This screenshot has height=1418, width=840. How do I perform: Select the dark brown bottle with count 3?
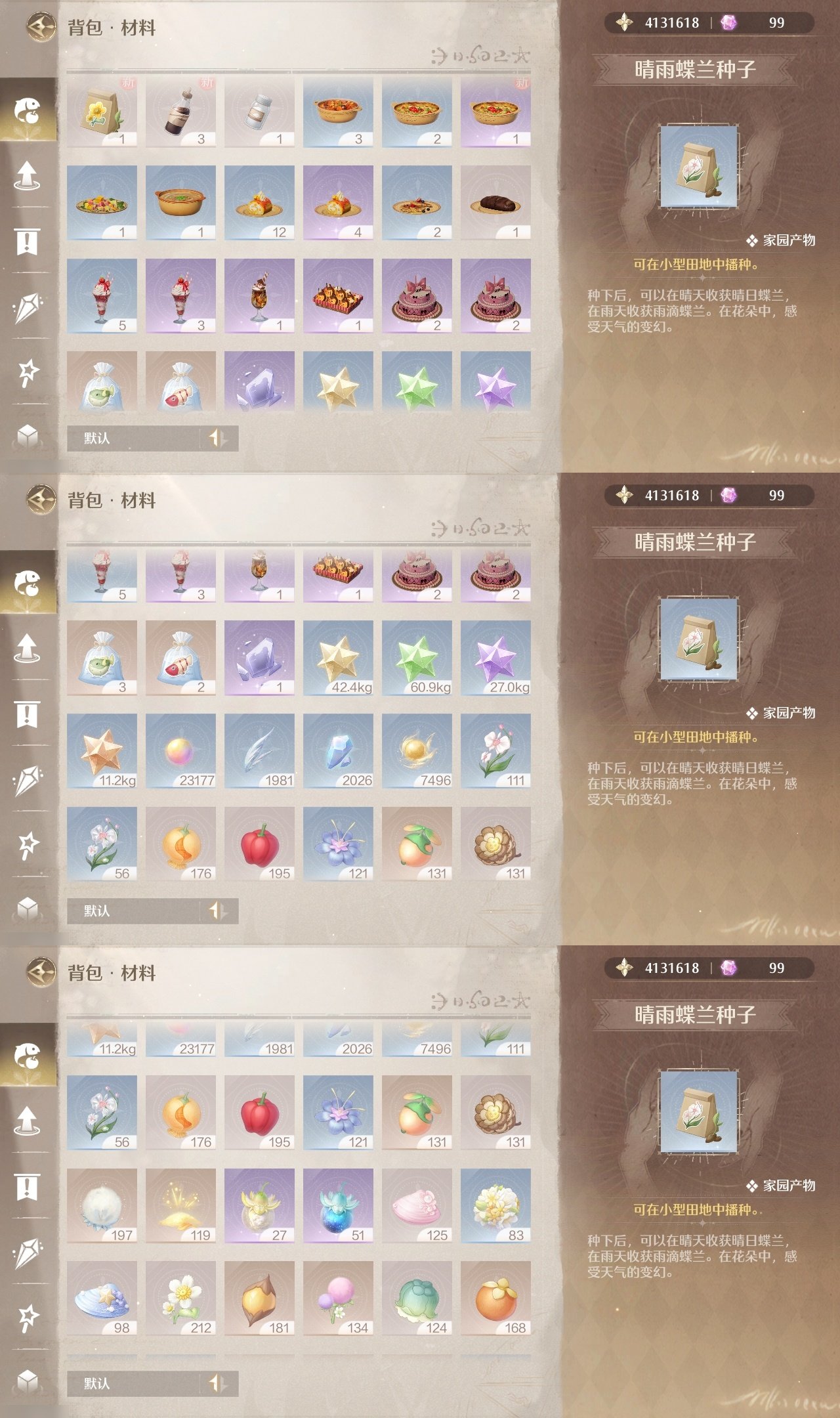(180, 112)
